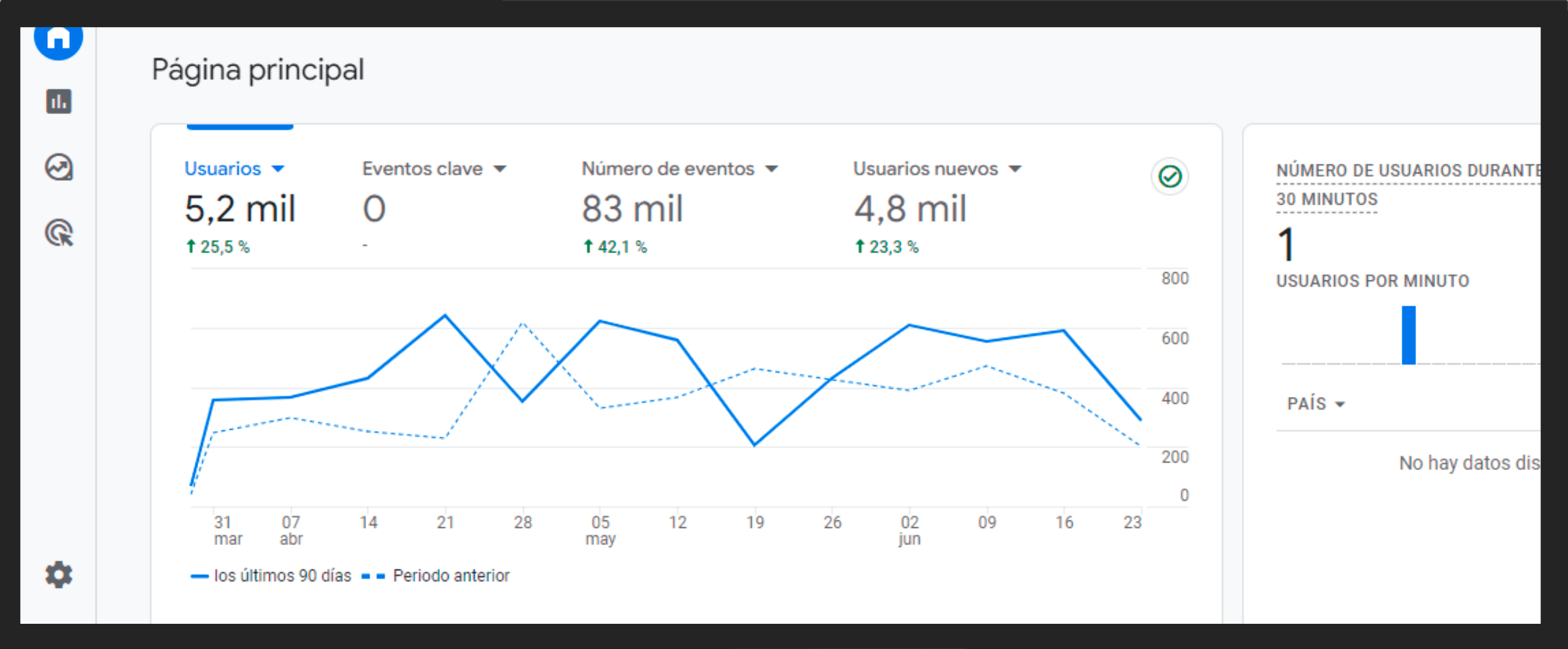1568x649 pixels.
Task: Click the green data quality checkmark icon
Action: (1170, 177)
